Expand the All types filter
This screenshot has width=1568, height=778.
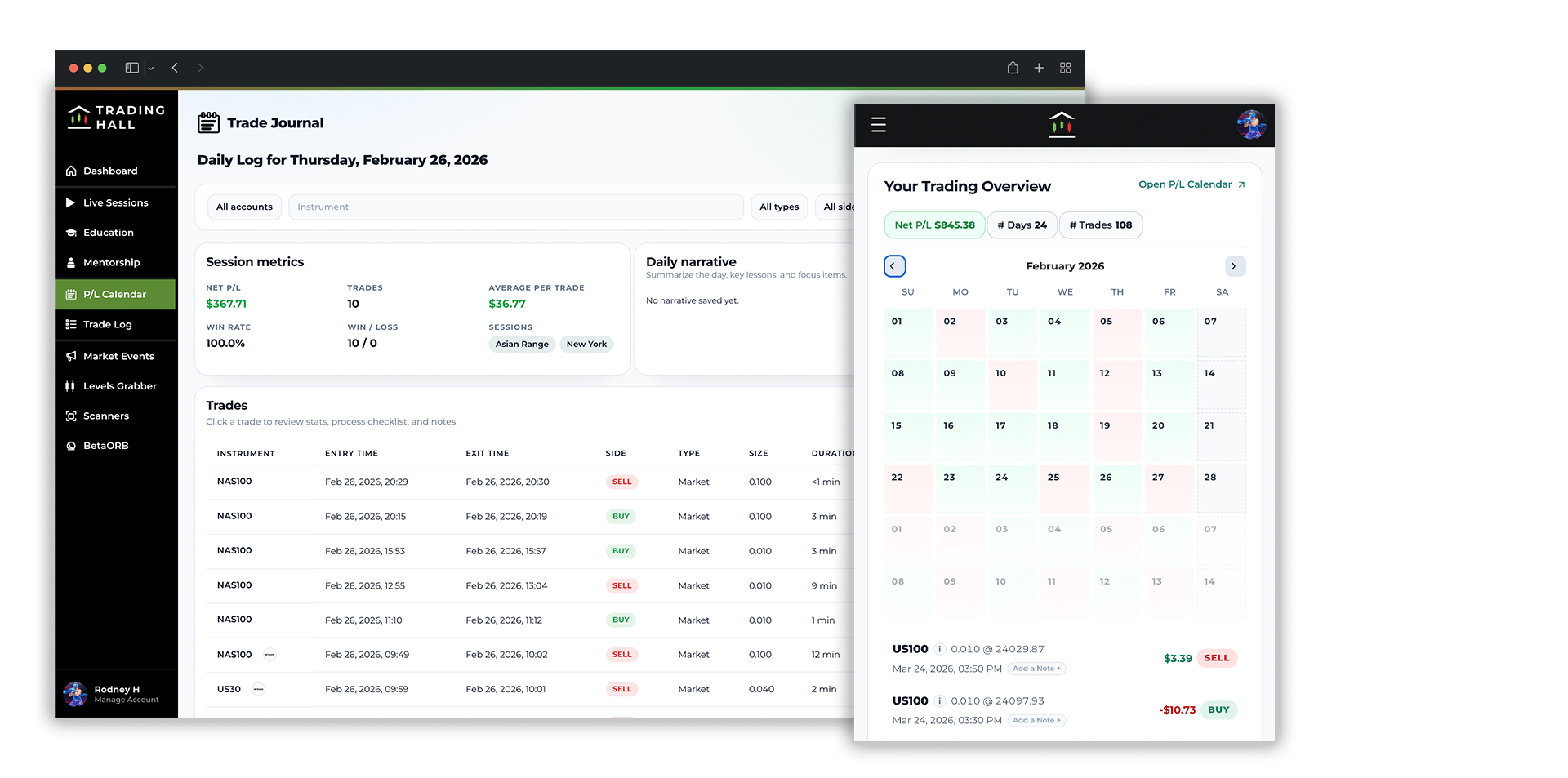[778, 207]
